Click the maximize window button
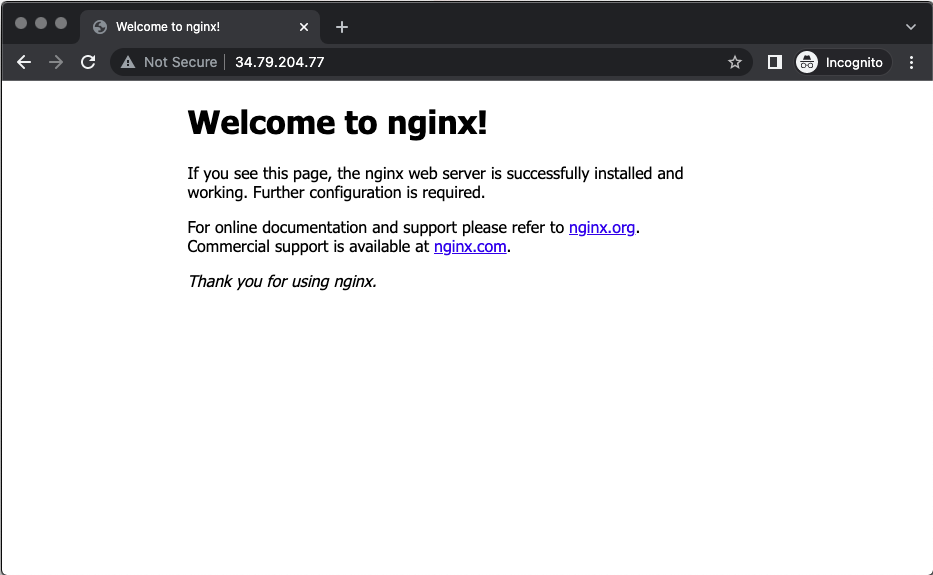The height and width of the screenshot is (575, 933). tap(61, 23)
